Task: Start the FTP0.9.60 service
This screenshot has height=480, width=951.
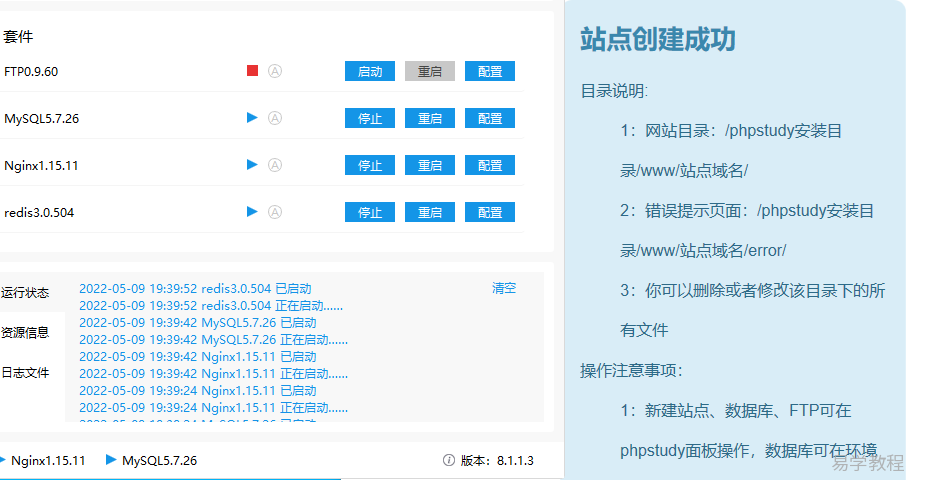Action: tap(370, 71)
